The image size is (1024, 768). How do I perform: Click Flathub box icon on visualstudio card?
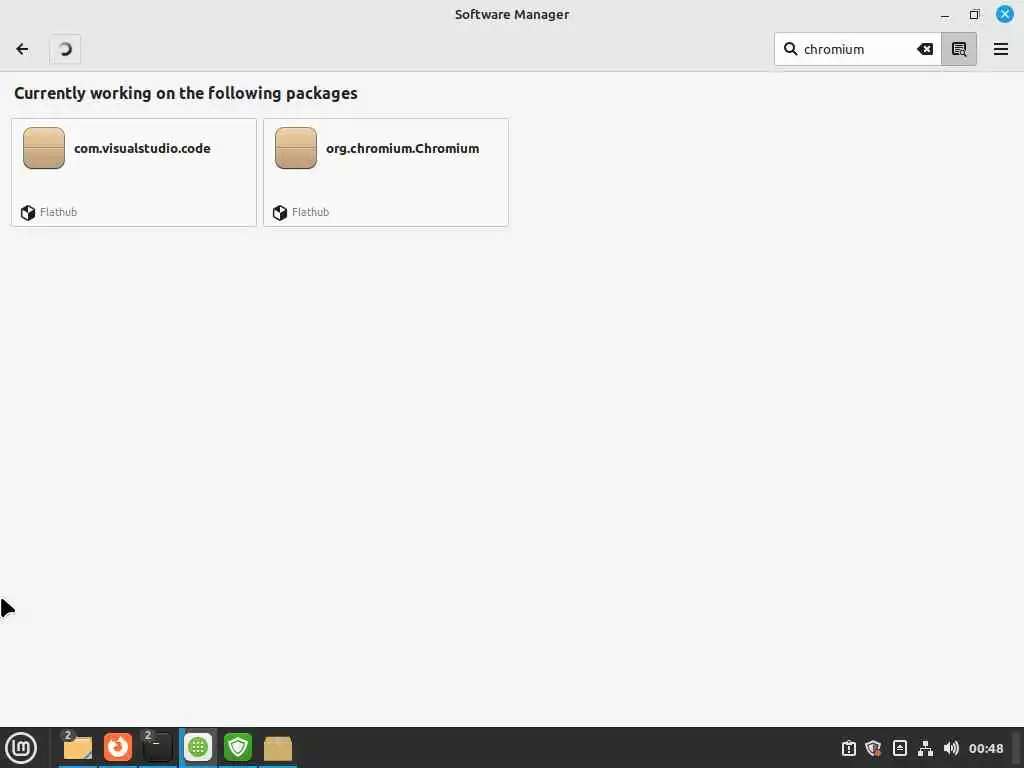coord(27,213)
